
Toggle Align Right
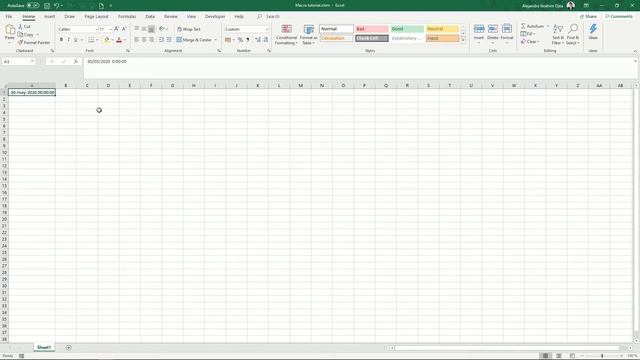pyautogui.click(x=151, y=40)
